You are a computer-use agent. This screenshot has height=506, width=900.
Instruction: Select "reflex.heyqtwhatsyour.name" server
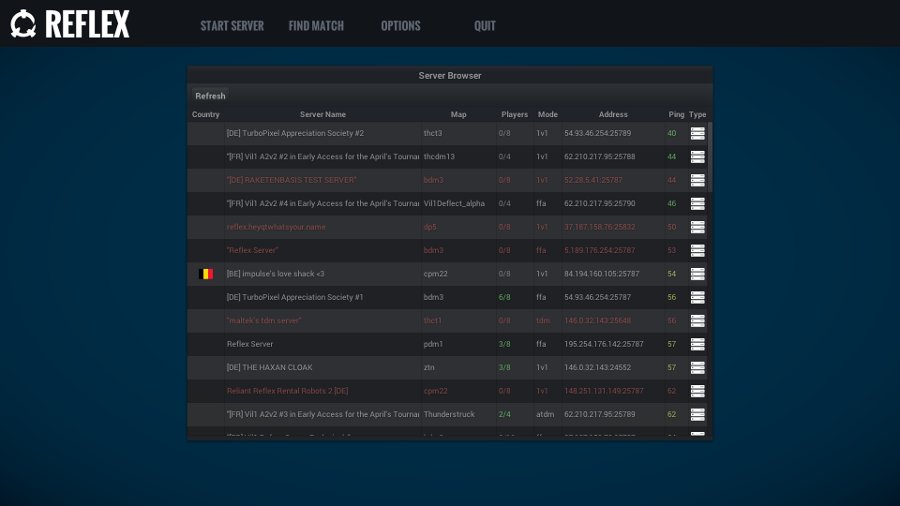coord(448,227)
